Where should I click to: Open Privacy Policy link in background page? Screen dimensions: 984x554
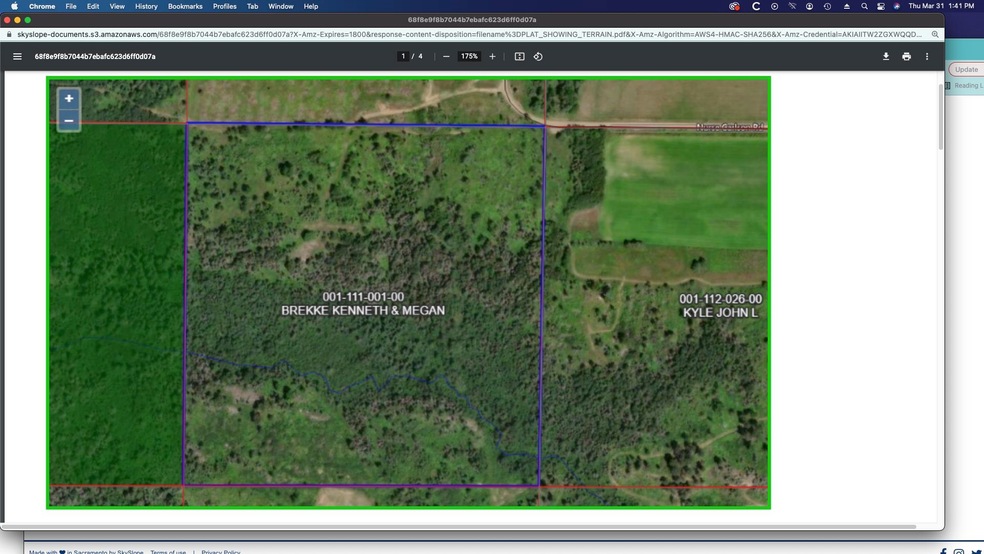[221, 551]
